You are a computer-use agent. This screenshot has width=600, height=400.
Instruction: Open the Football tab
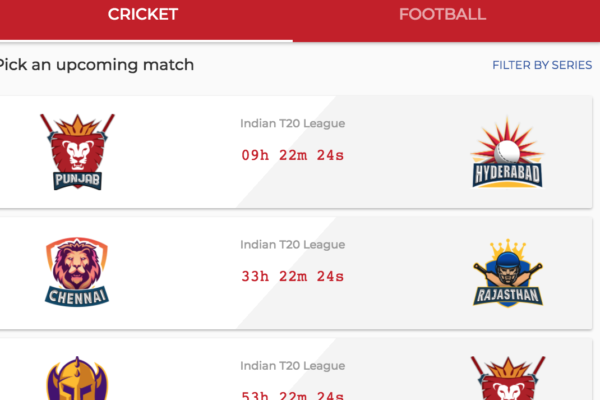pyautogui.click(x=442, y=15)
